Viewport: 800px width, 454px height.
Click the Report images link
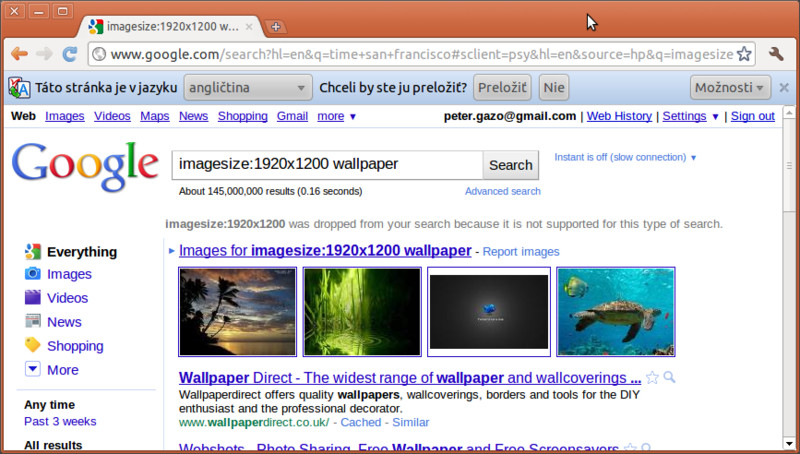click(x=521, y=252)
